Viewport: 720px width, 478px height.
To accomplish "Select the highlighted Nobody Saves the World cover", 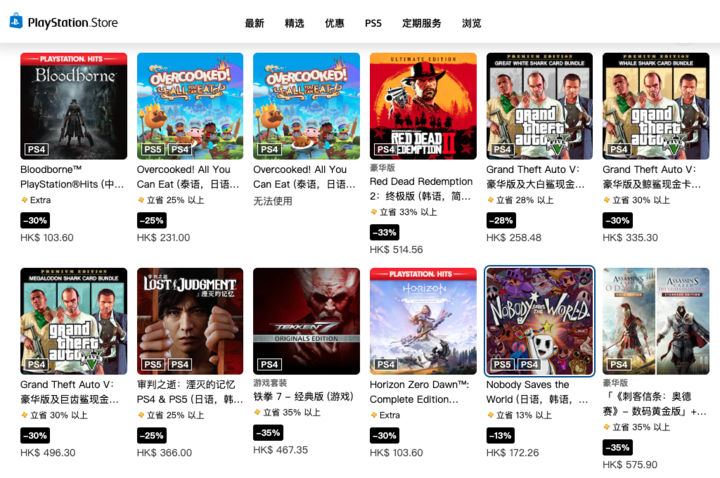I will click(x=540, y=321).
